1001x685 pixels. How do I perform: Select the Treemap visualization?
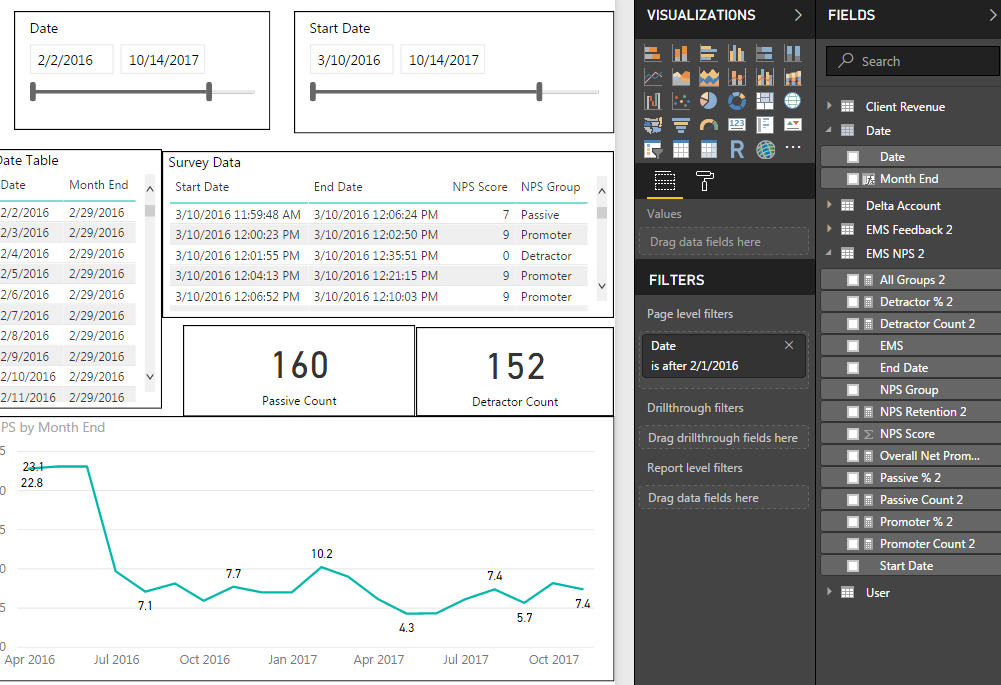(765, 101)
